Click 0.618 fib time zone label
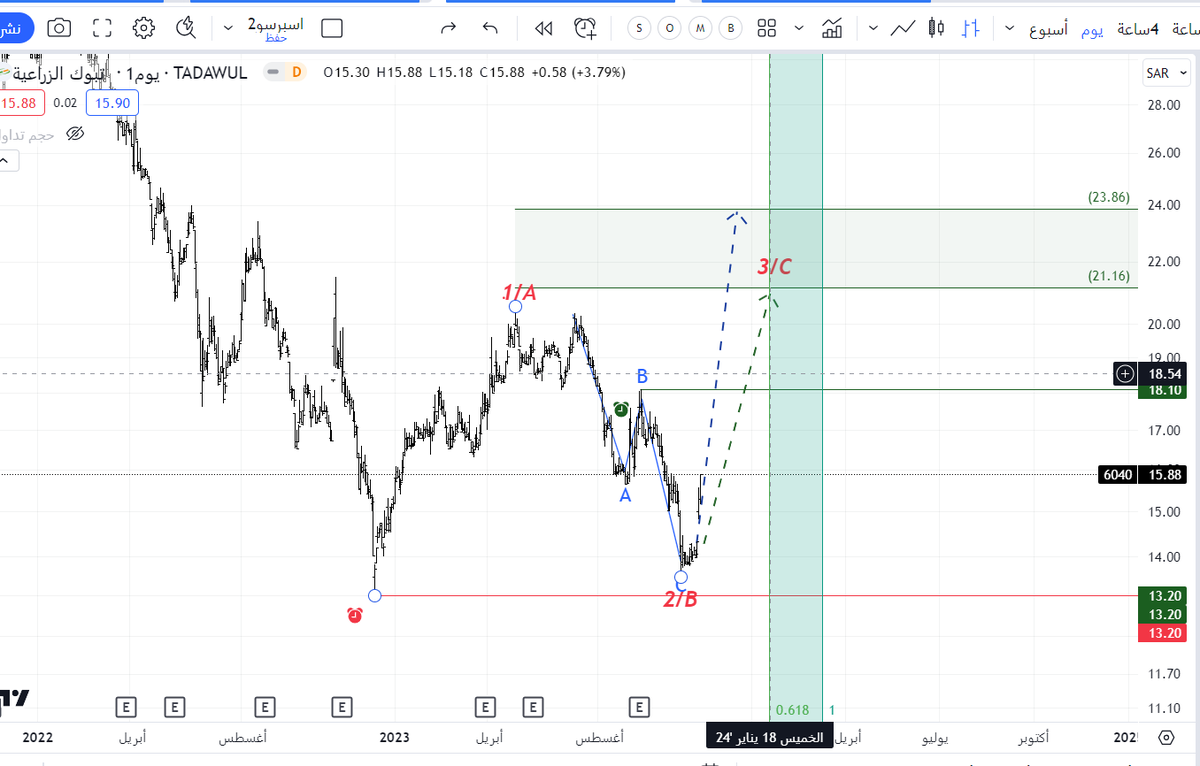 click(792, 710)
